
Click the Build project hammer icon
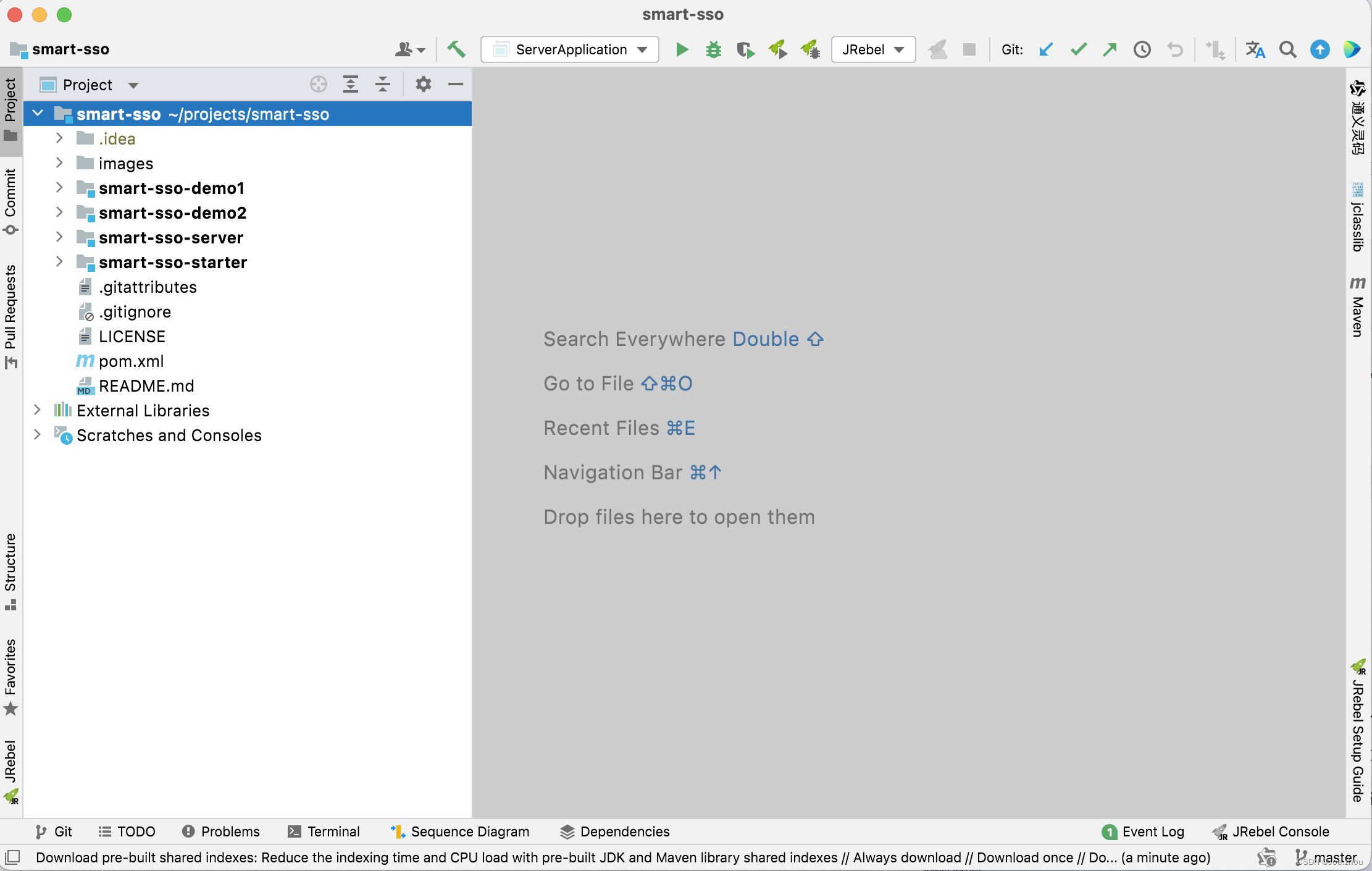[x=456, y=49]
